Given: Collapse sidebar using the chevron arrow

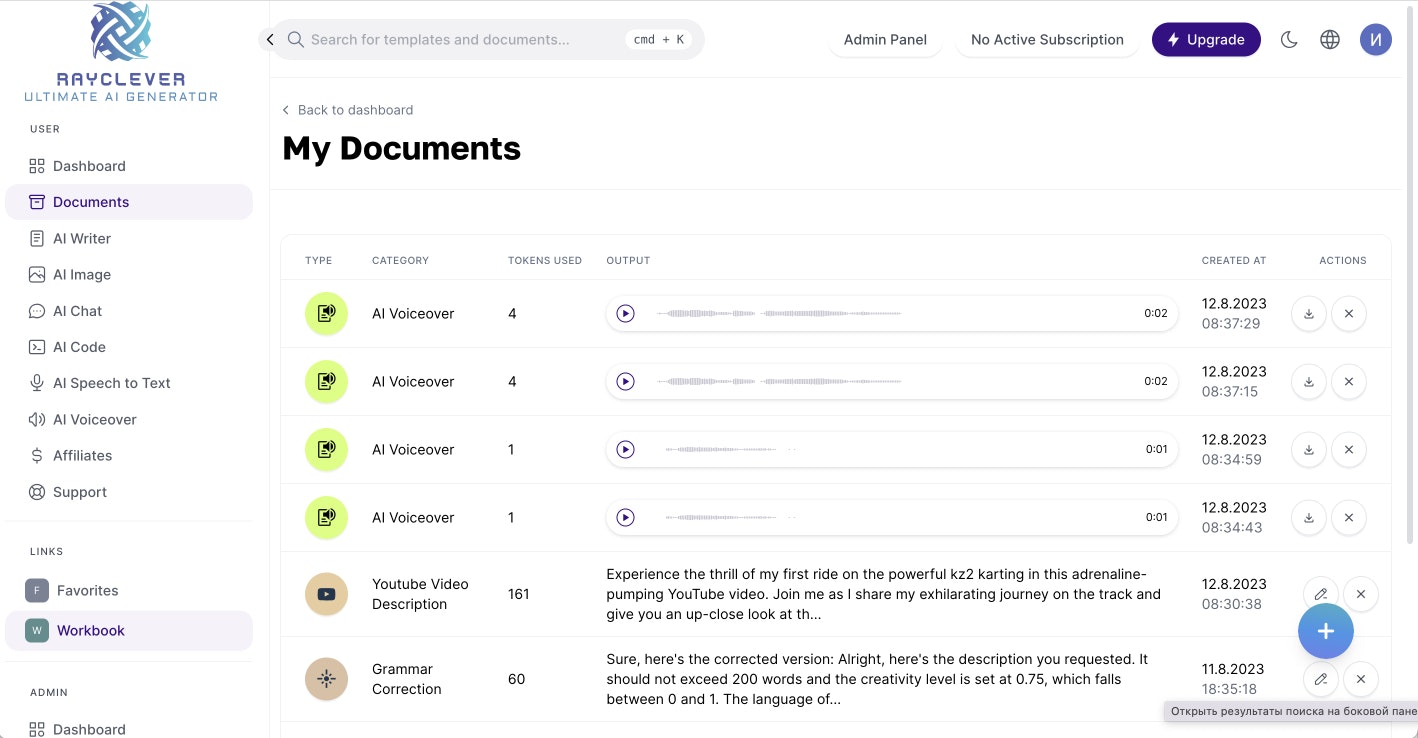Looking at the screenshot, I should point(269,40).
